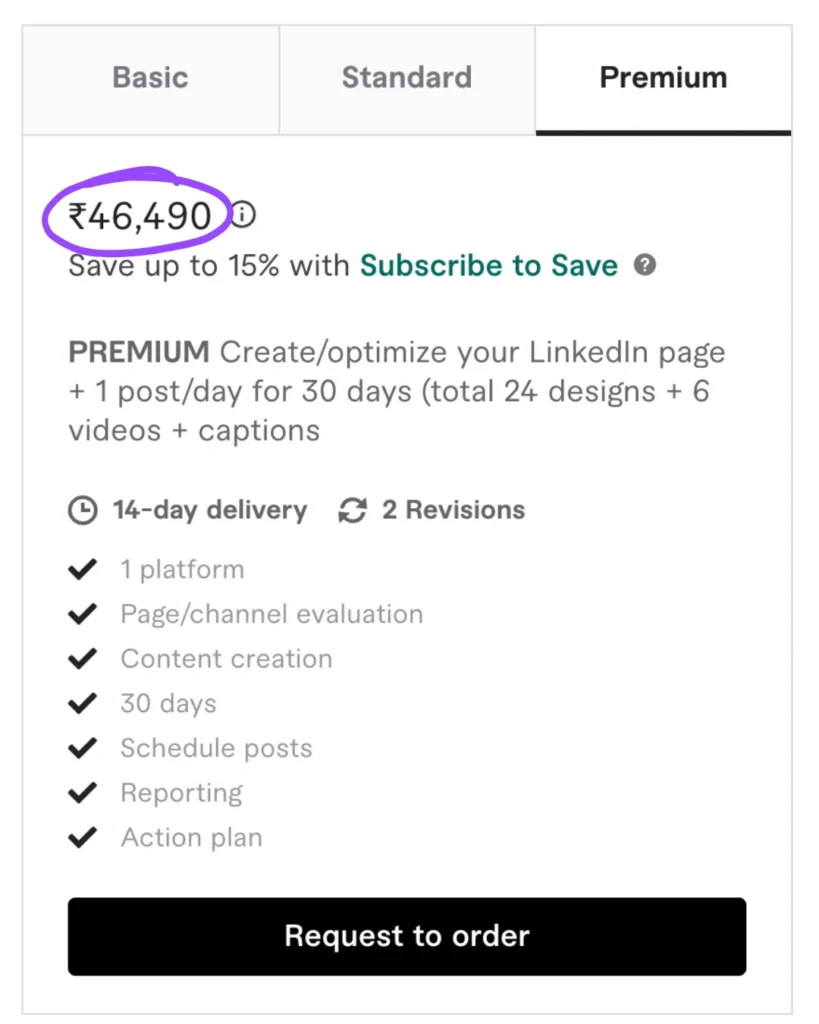Image resolution: width=819 pixels, height=1024 pixels.
Task: Click the checkmark beside Content creation
Action: tap(82, 659)
